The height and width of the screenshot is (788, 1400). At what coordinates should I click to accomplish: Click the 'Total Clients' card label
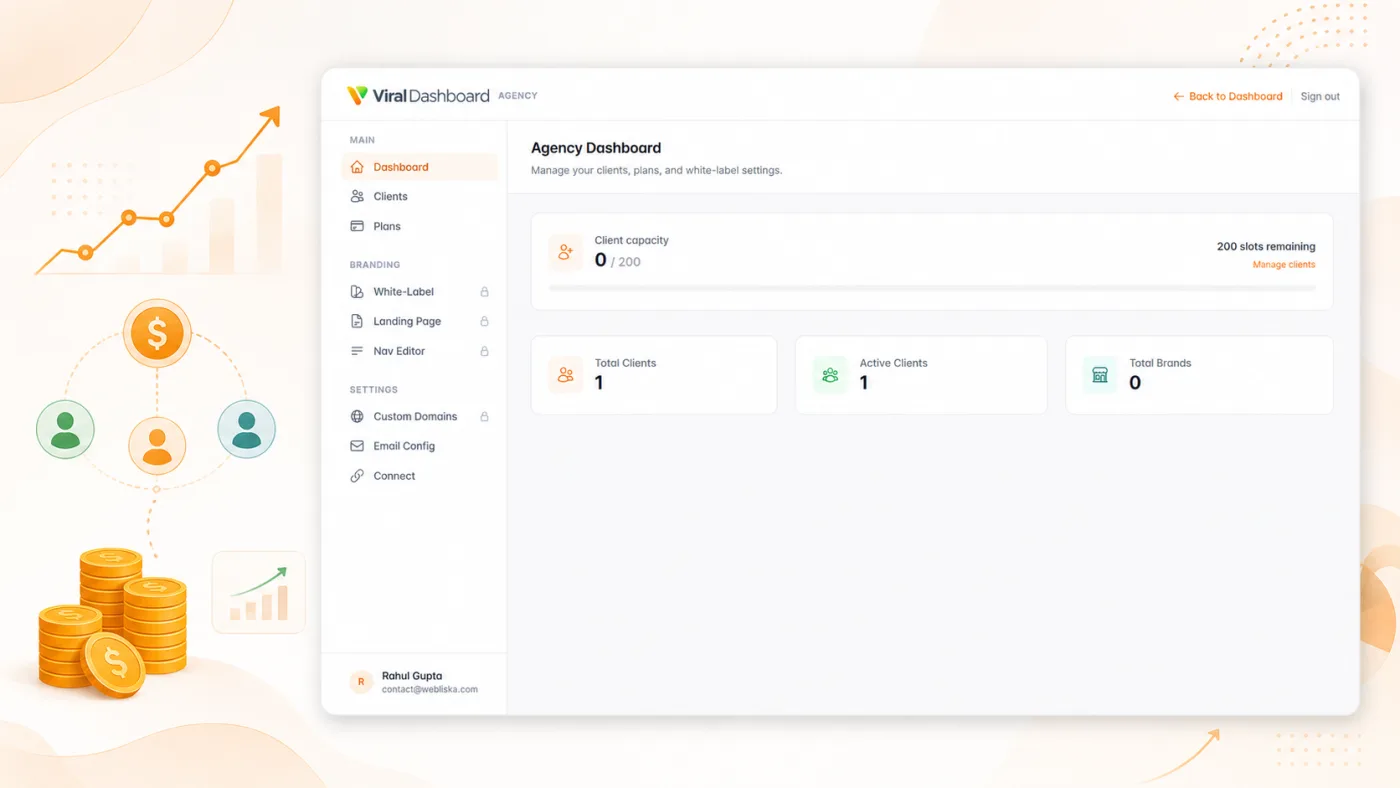tap(626, 363)
